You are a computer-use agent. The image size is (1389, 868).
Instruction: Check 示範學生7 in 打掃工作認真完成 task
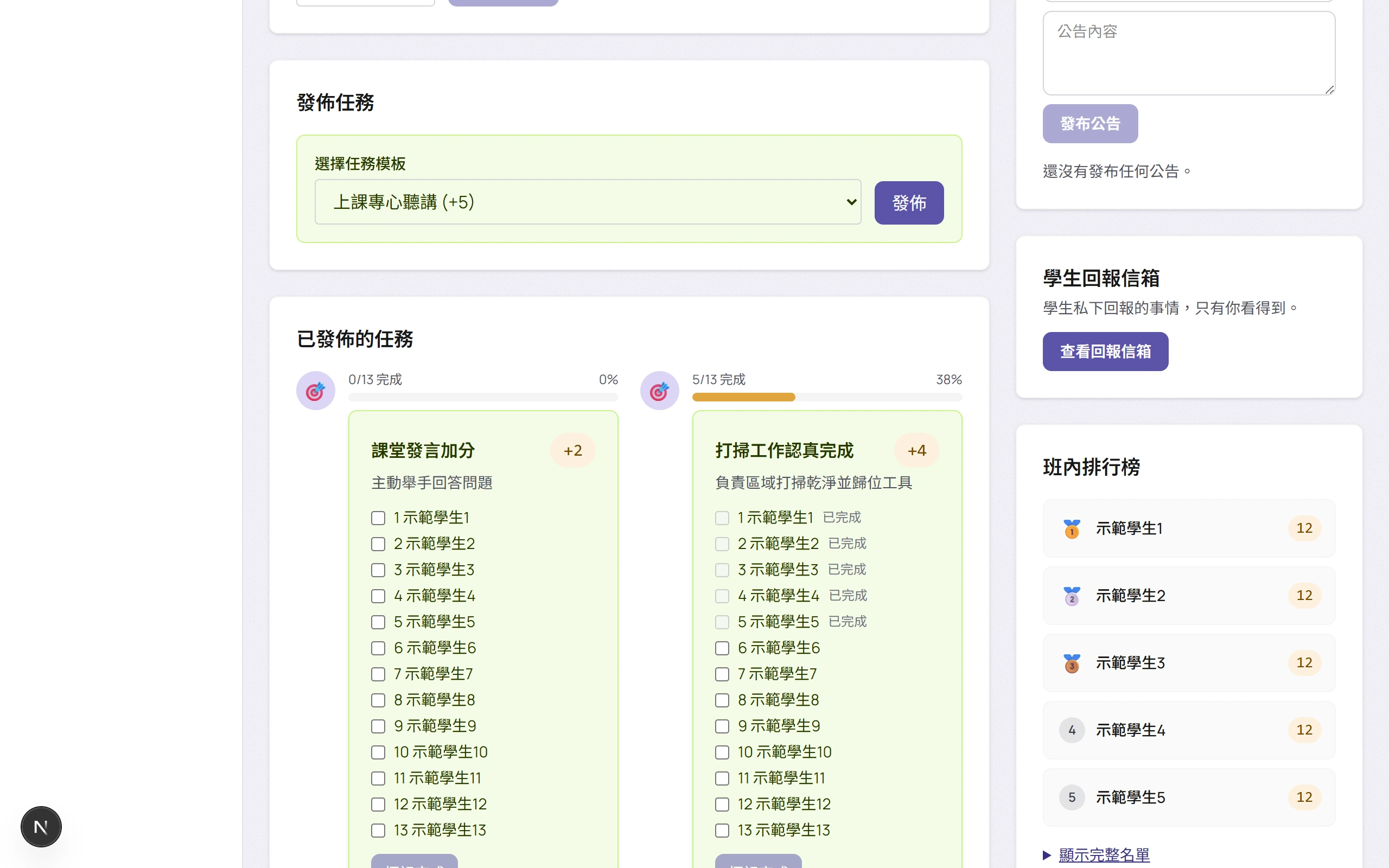722,674
